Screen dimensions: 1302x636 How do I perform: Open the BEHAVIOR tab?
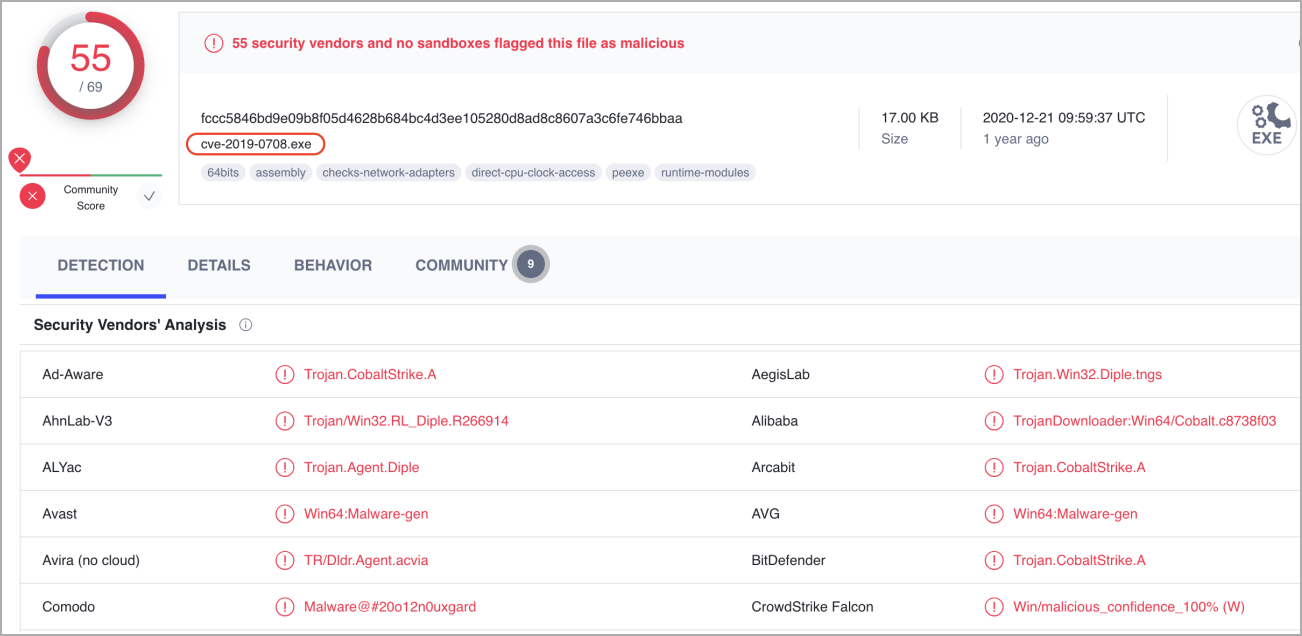333,266
